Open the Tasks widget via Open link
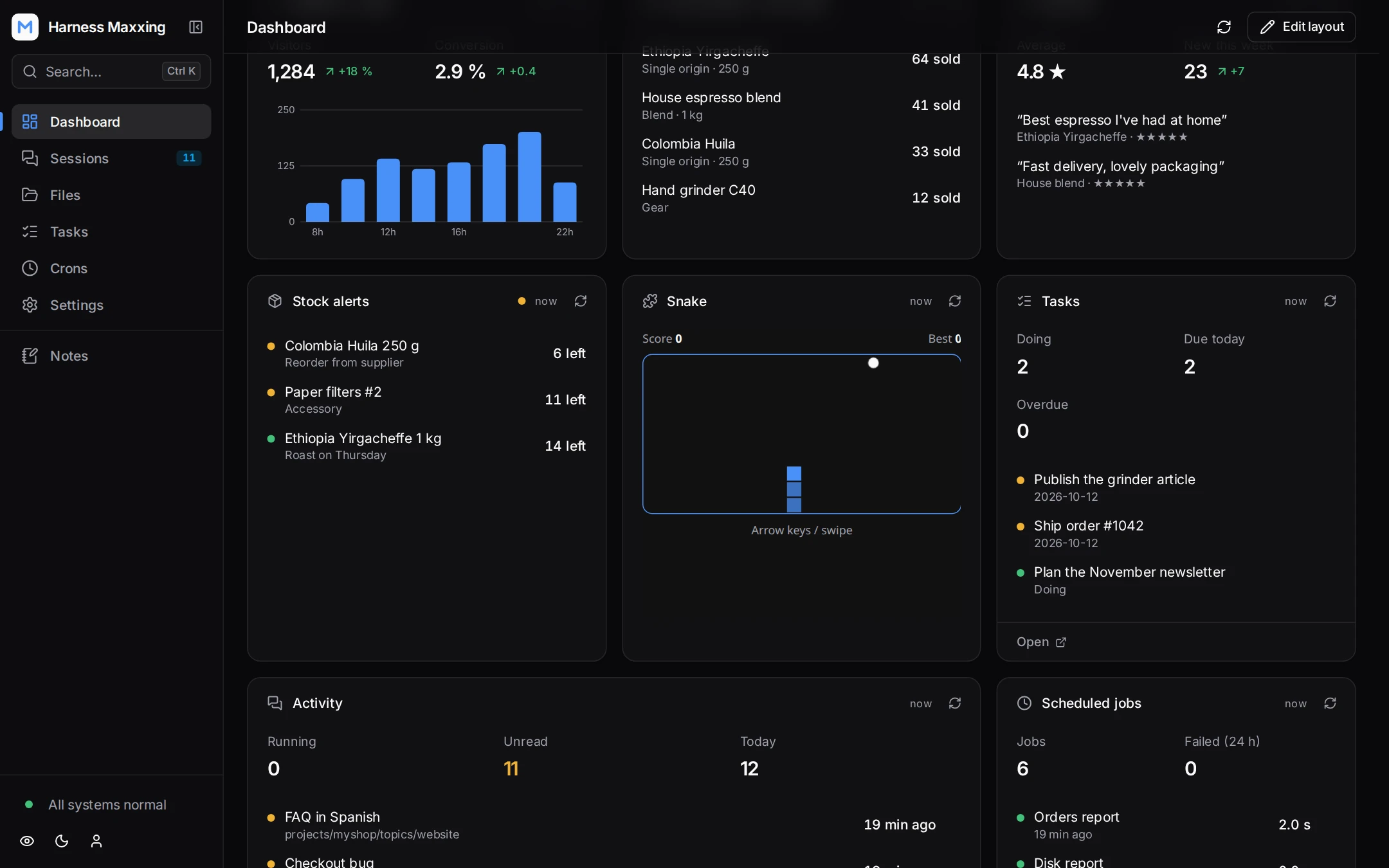Viewport: 1389px width, 868px height. (x=1042, y=642)
